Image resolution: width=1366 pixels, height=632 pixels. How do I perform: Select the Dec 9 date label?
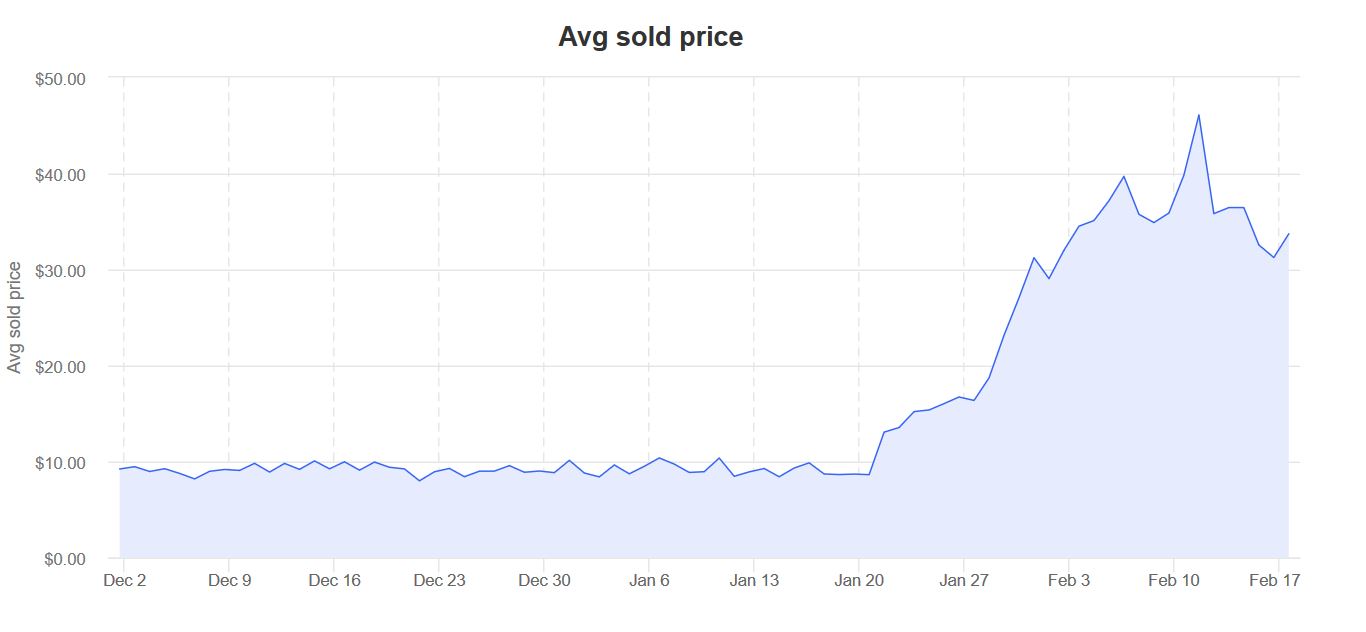(x=229, y=581)
